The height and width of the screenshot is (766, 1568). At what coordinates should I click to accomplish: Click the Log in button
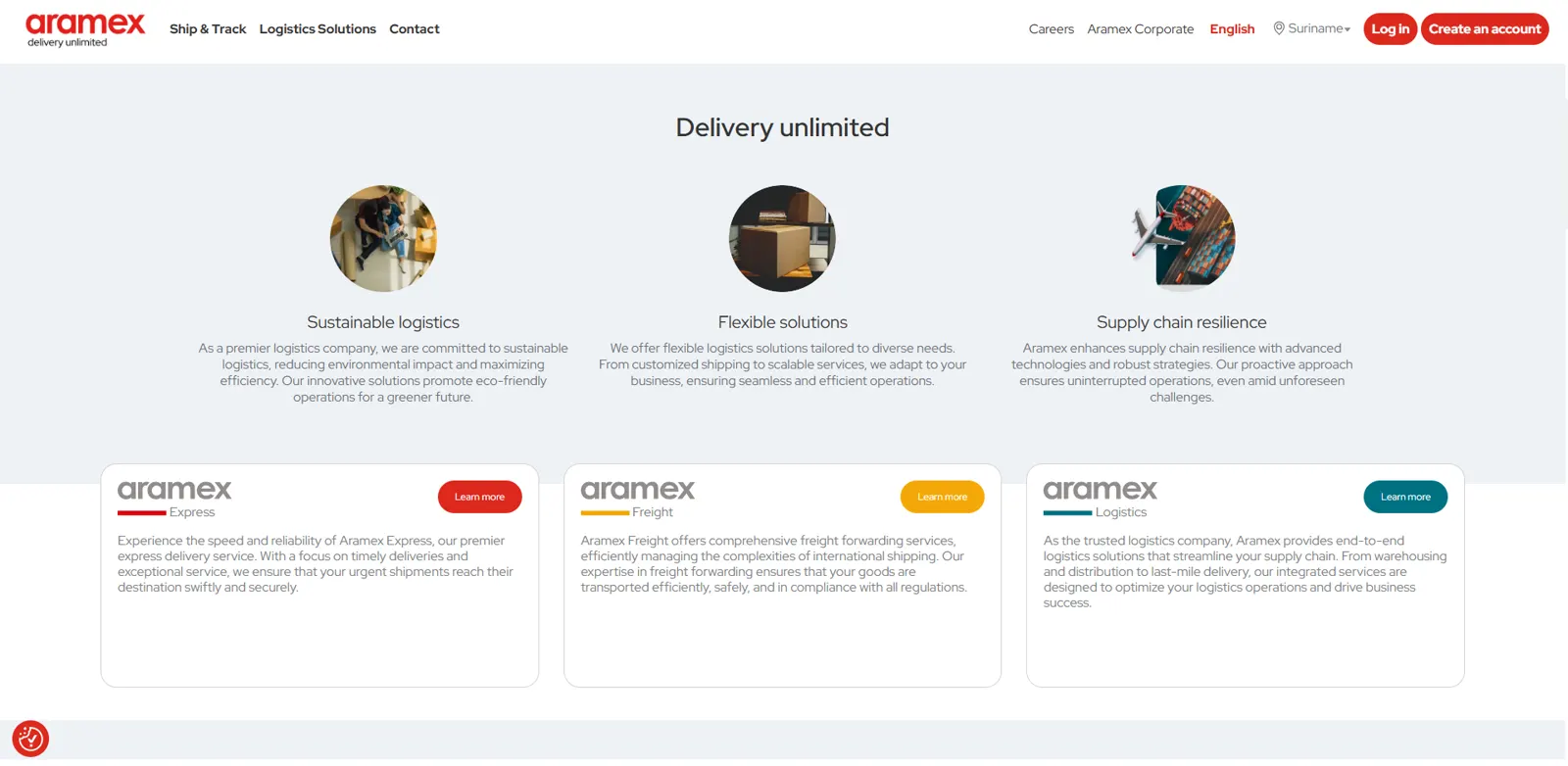1390,29
